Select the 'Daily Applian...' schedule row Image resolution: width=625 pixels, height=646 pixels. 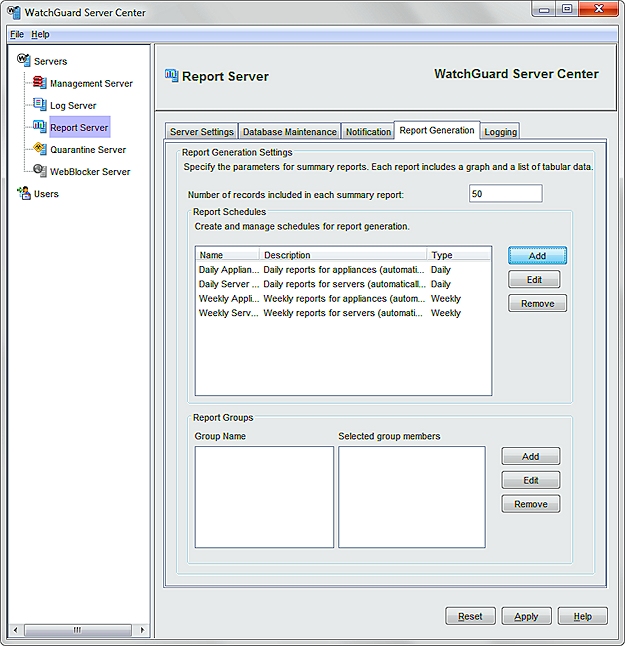344,270
